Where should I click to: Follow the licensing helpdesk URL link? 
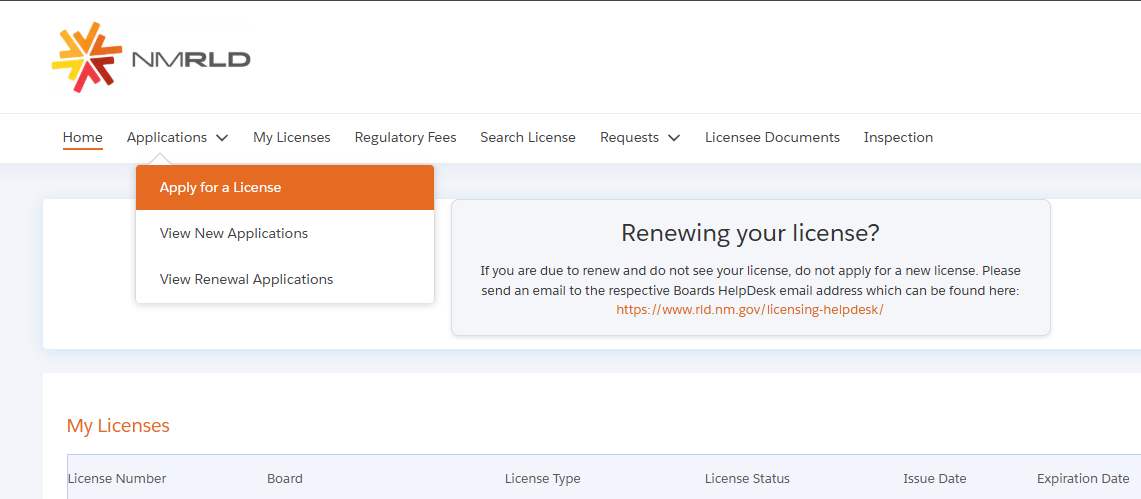tap(749, 310)
